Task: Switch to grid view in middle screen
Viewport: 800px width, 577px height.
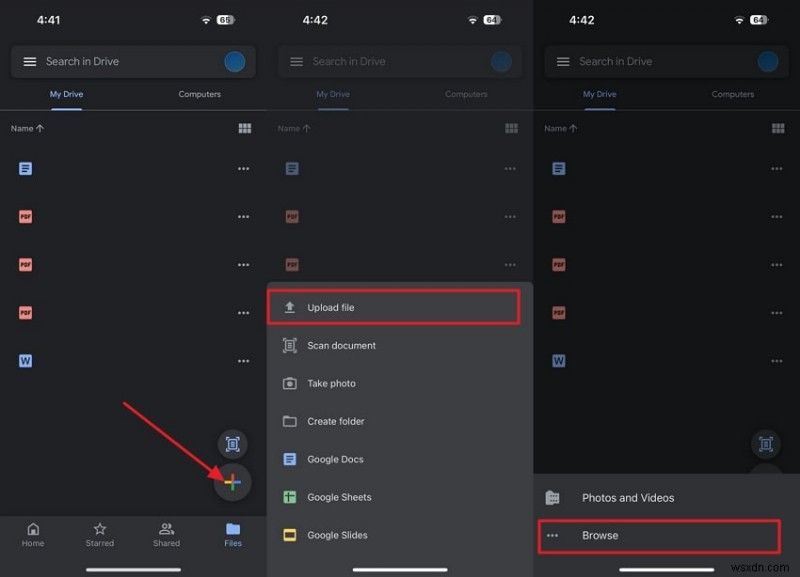Action: coord(511,129)
